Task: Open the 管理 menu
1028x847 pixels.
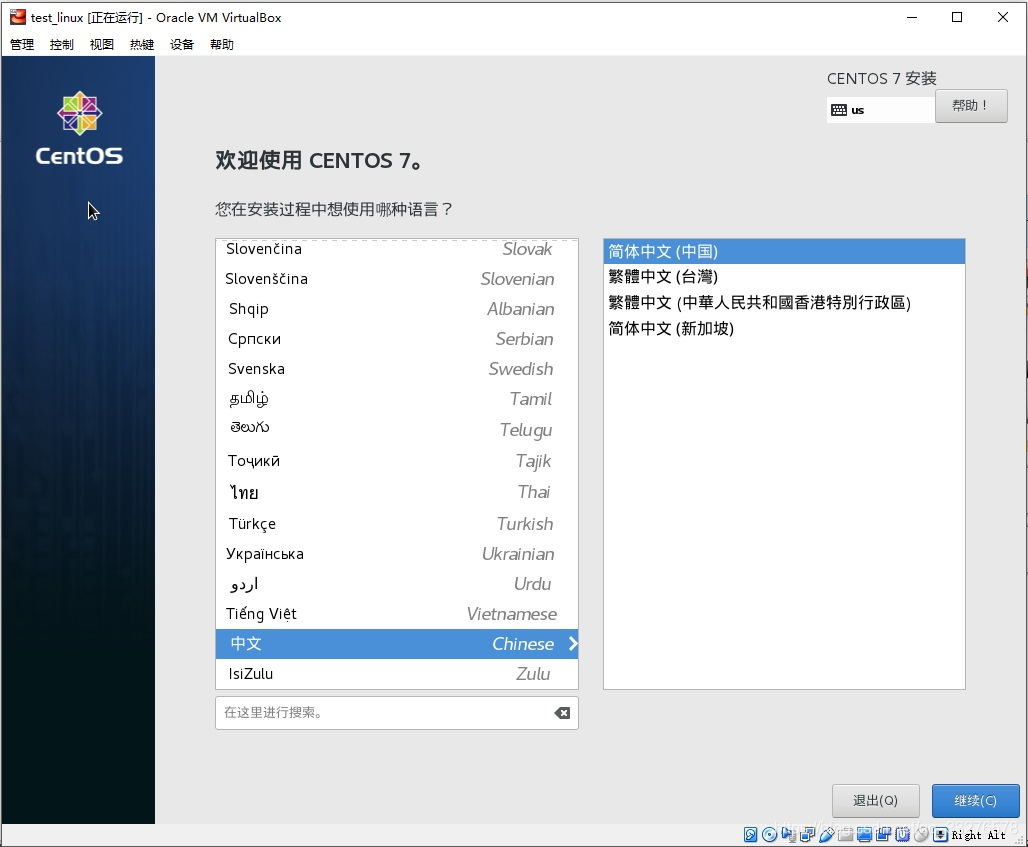Action: click(22, 45)
